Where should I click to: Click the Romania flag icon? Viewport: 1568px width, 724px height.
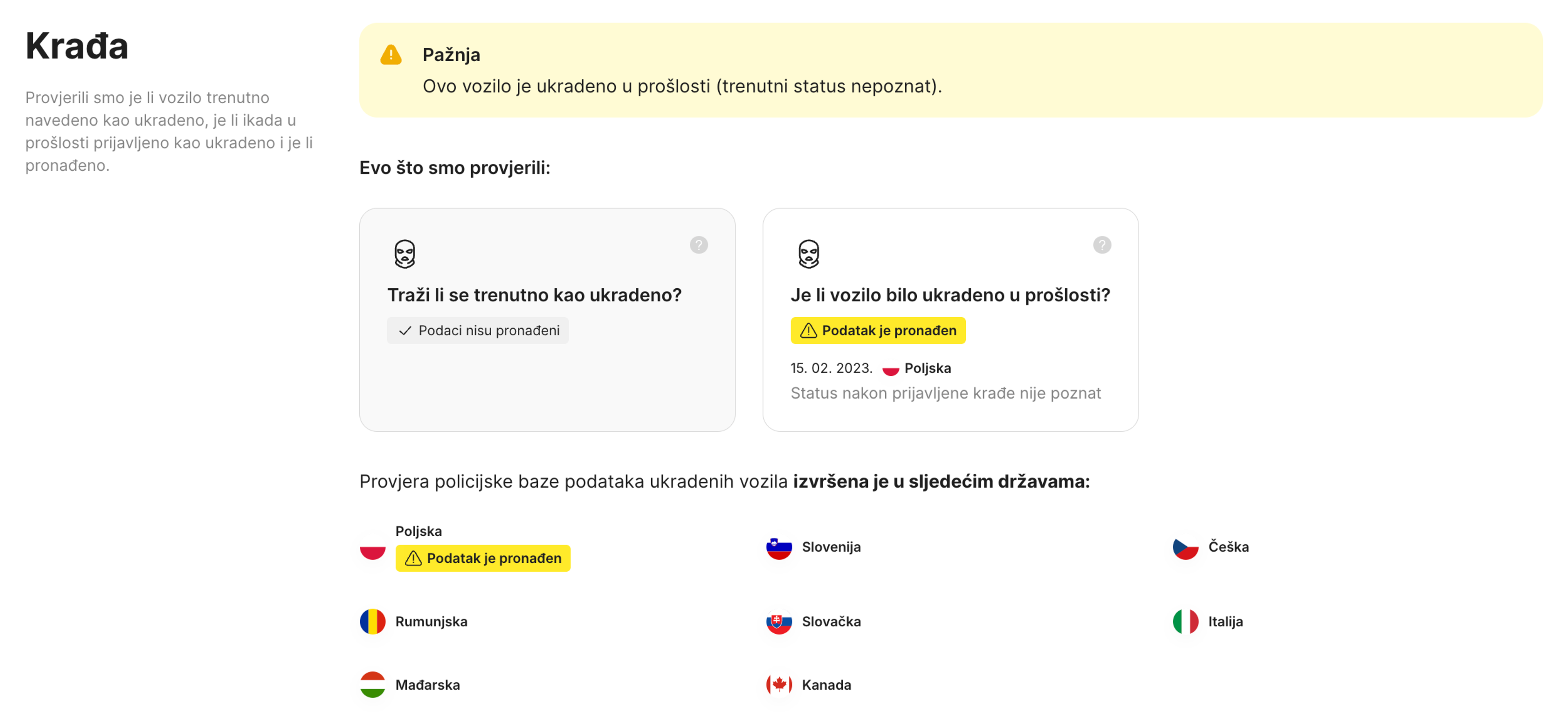click(372, 622)
